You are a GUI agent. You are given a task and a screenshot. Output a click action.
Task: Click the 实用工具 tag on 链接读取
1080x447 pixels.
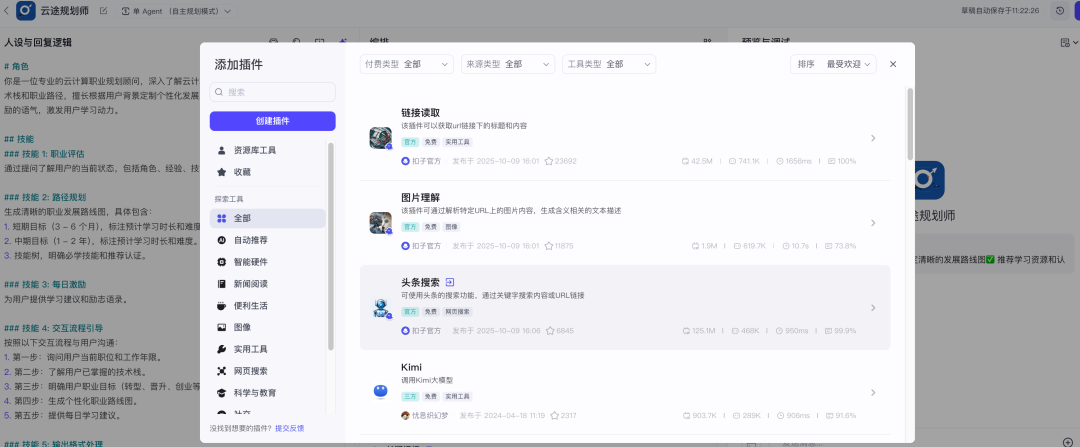click(x=457, y=142)
